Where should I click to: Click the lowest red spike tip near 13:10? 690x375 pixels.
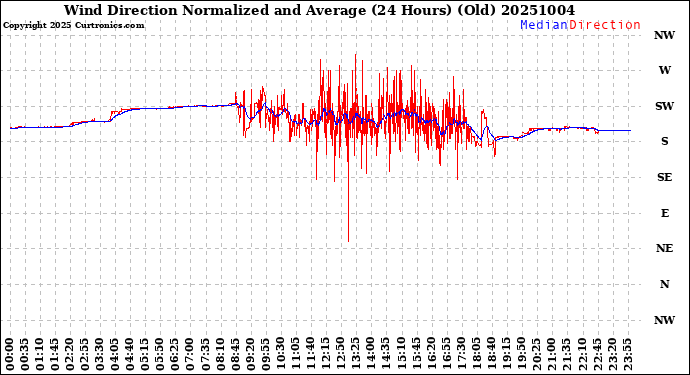pos(349,241)
